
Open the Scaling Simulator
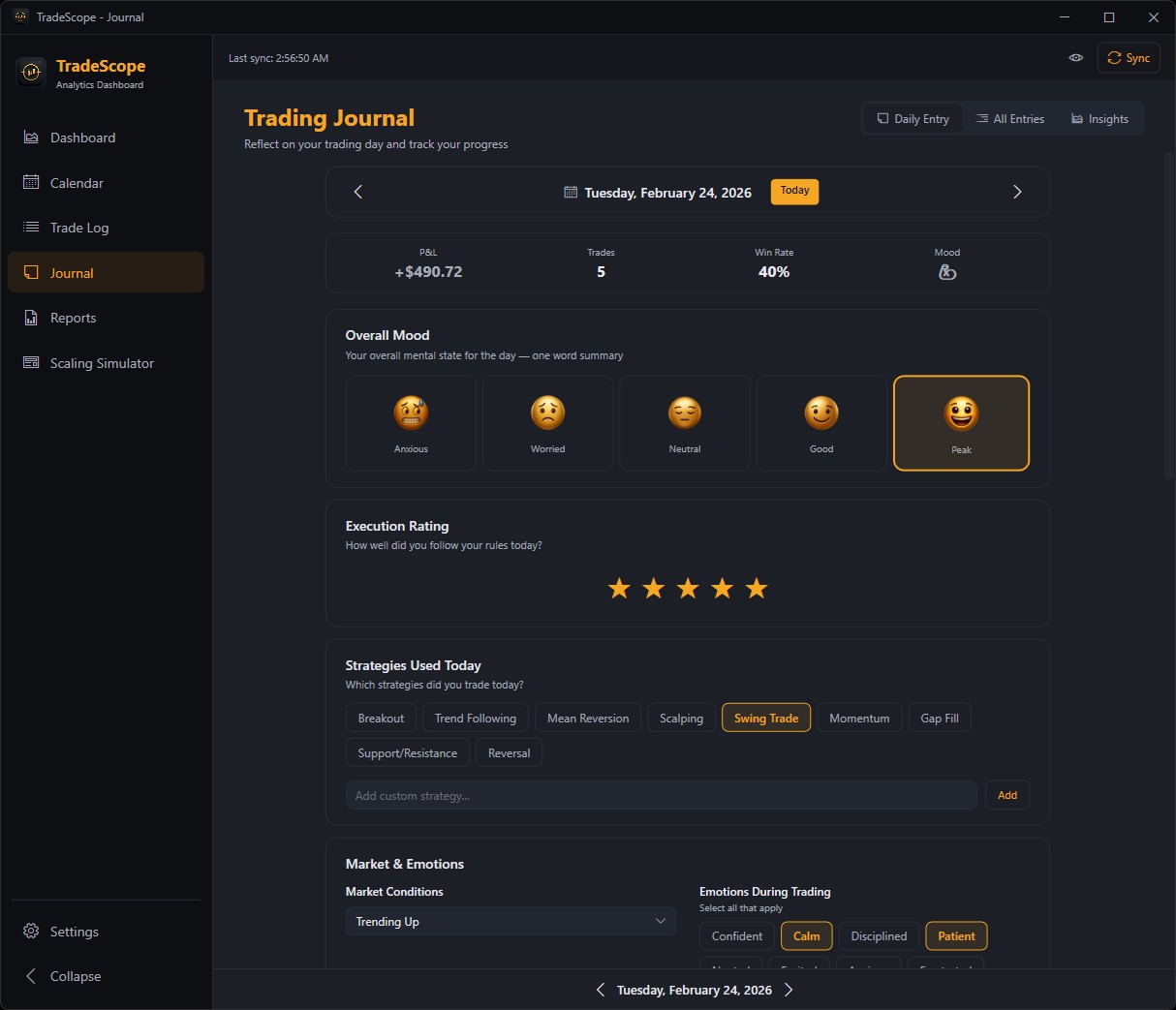tap(102, 362)
